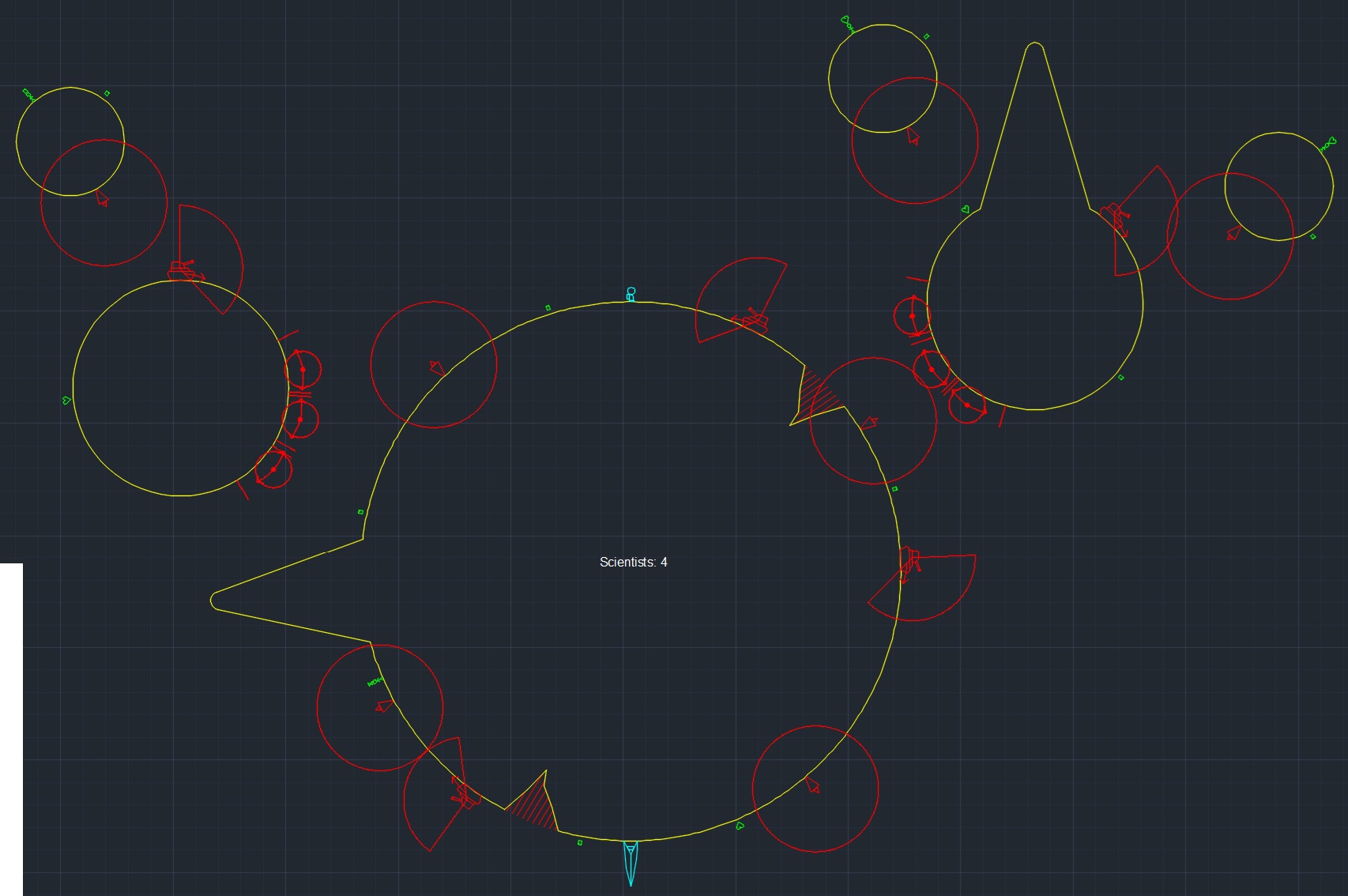Pick the red tank on large planet's right edge
Screen dimensions: 1348x896
[x=909, y=562]
